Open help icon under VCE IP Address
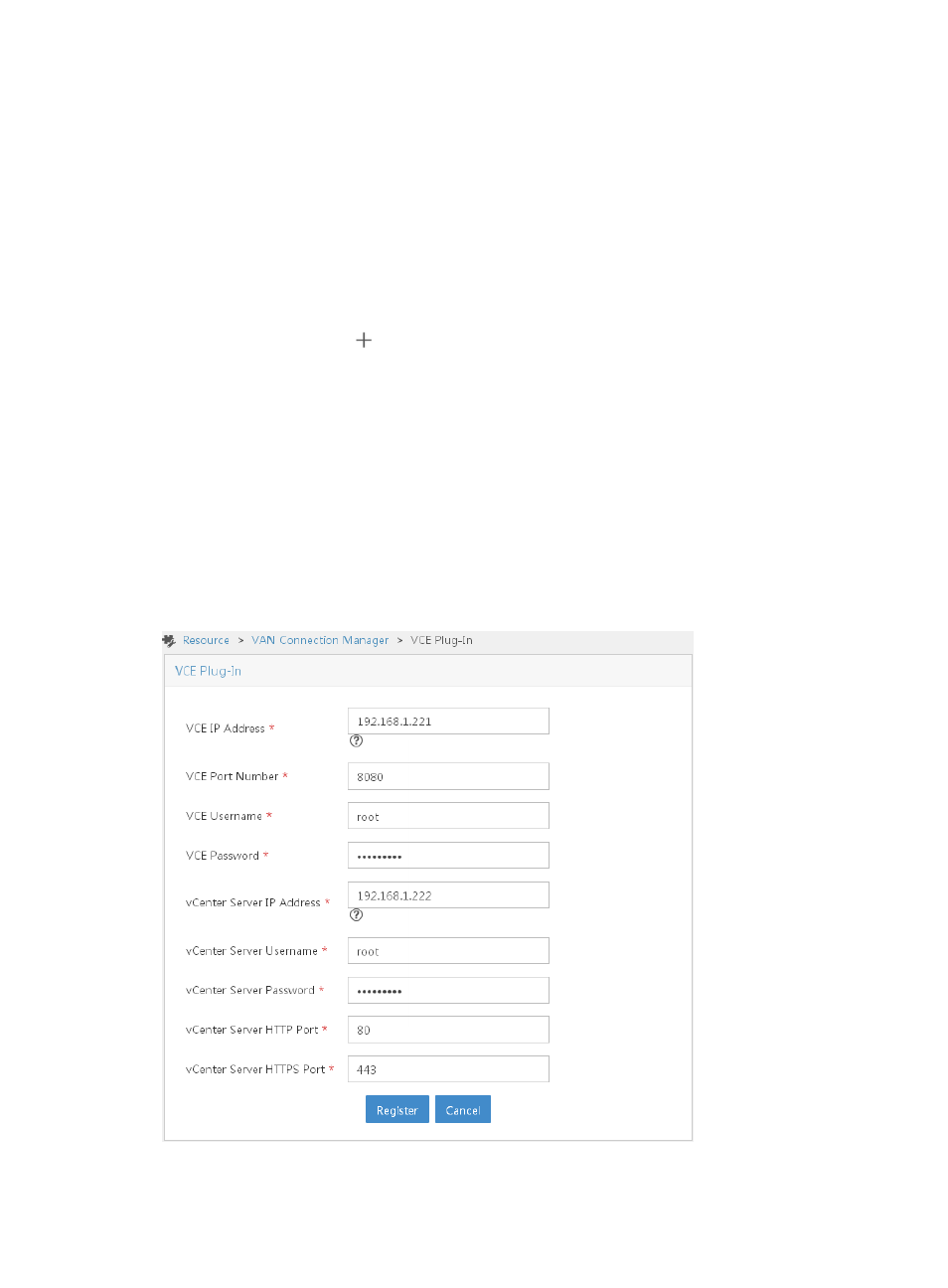This screenshot has width=948, height=1288. tap(356, 741)
